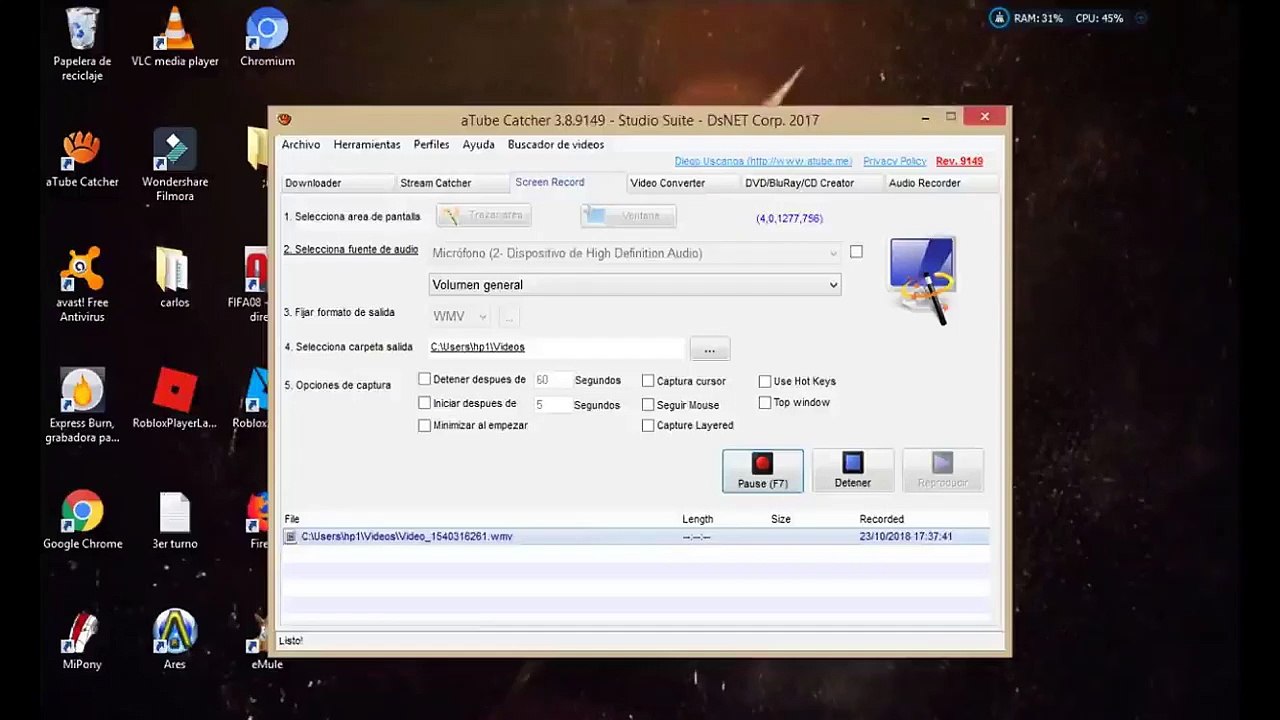Image resolution: width=1280 pixels, height=720 pixels.
Task: Open aTube Catcher desktop shortcut
Action: point(82,160)
